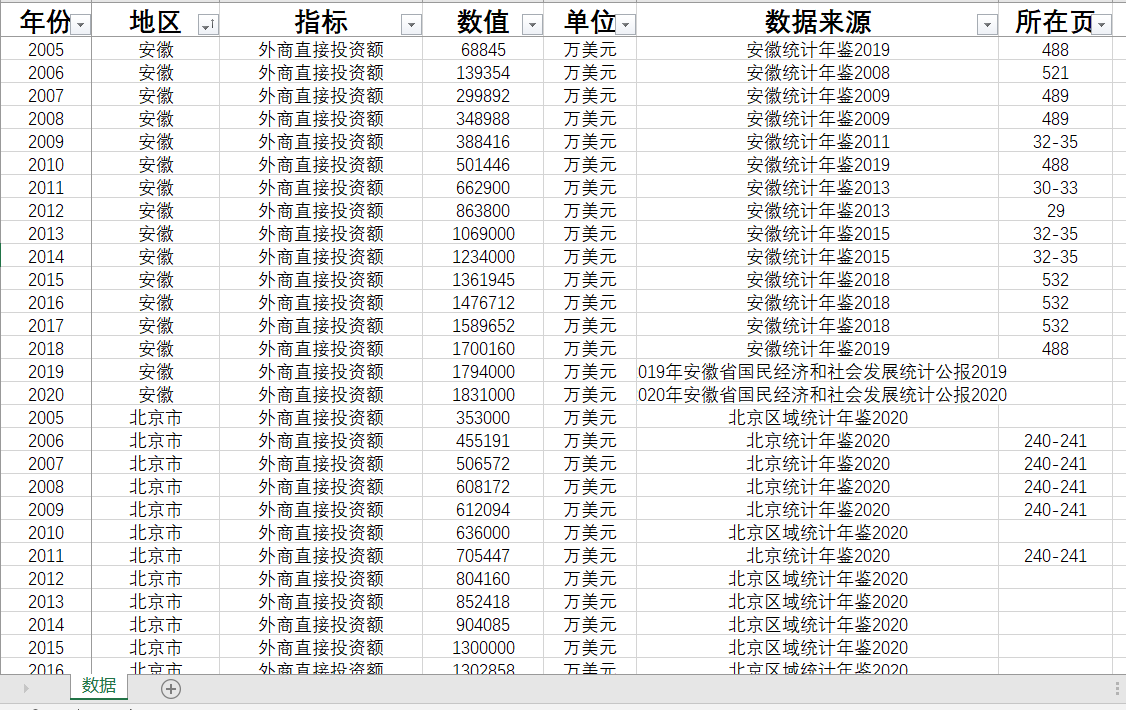
Task: Select the 数据来源 header cell
Action: click(817, 22)
